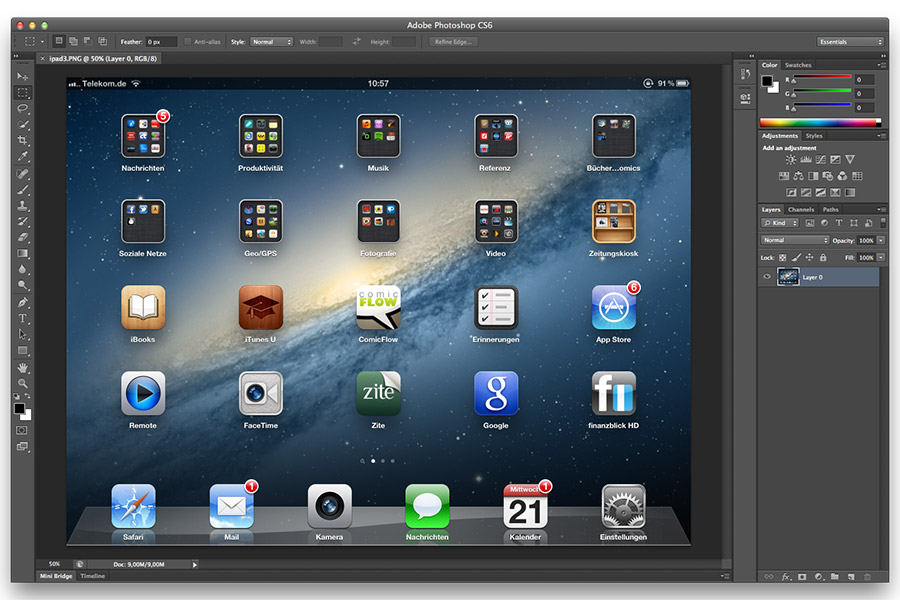Screen dimensions: 900x600
Task: Open the layer blend mode dropdown
Action: (x=795, y=240)
